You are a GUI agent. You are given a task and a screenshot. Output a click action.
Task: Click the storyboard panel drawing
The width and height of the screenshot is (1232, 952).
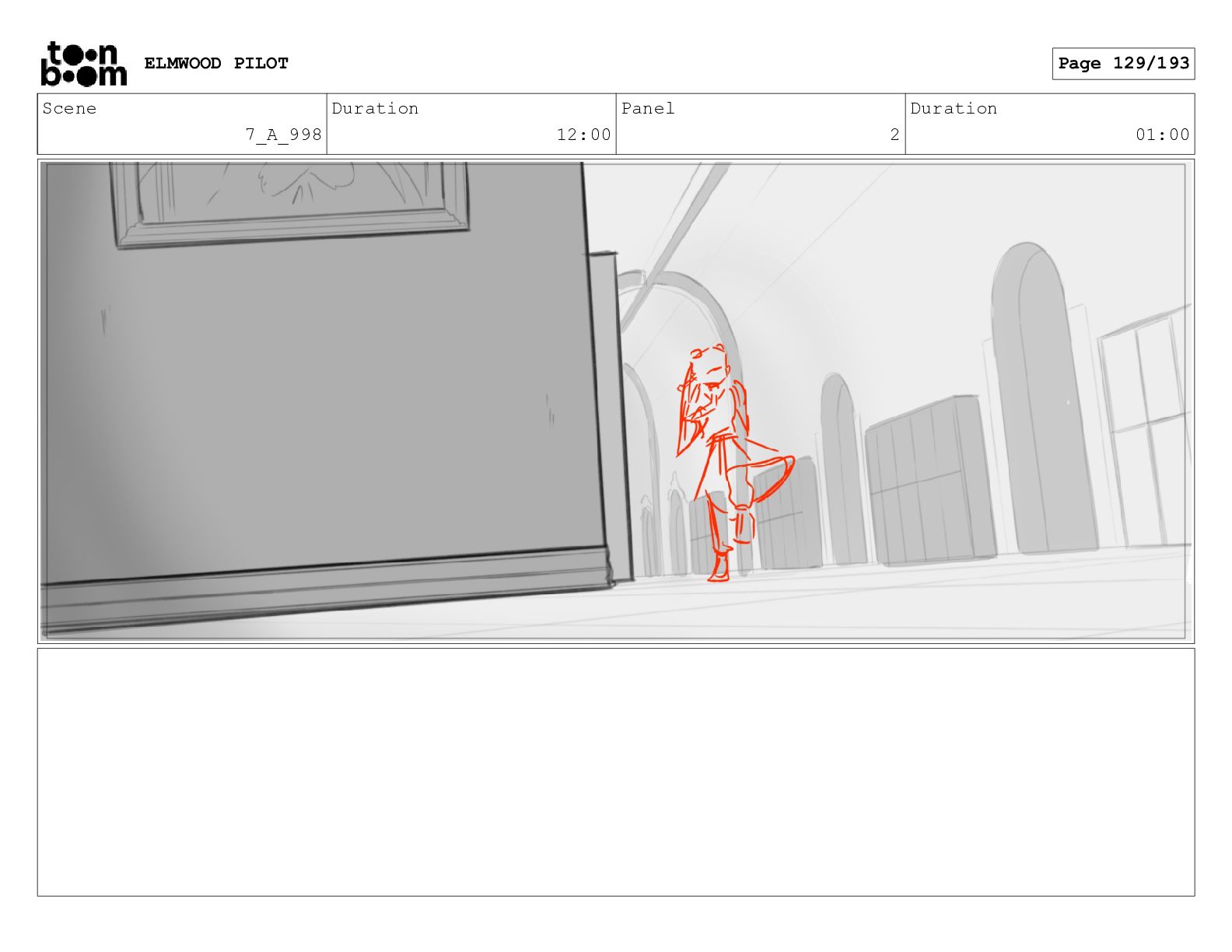[x=615, y=401]
